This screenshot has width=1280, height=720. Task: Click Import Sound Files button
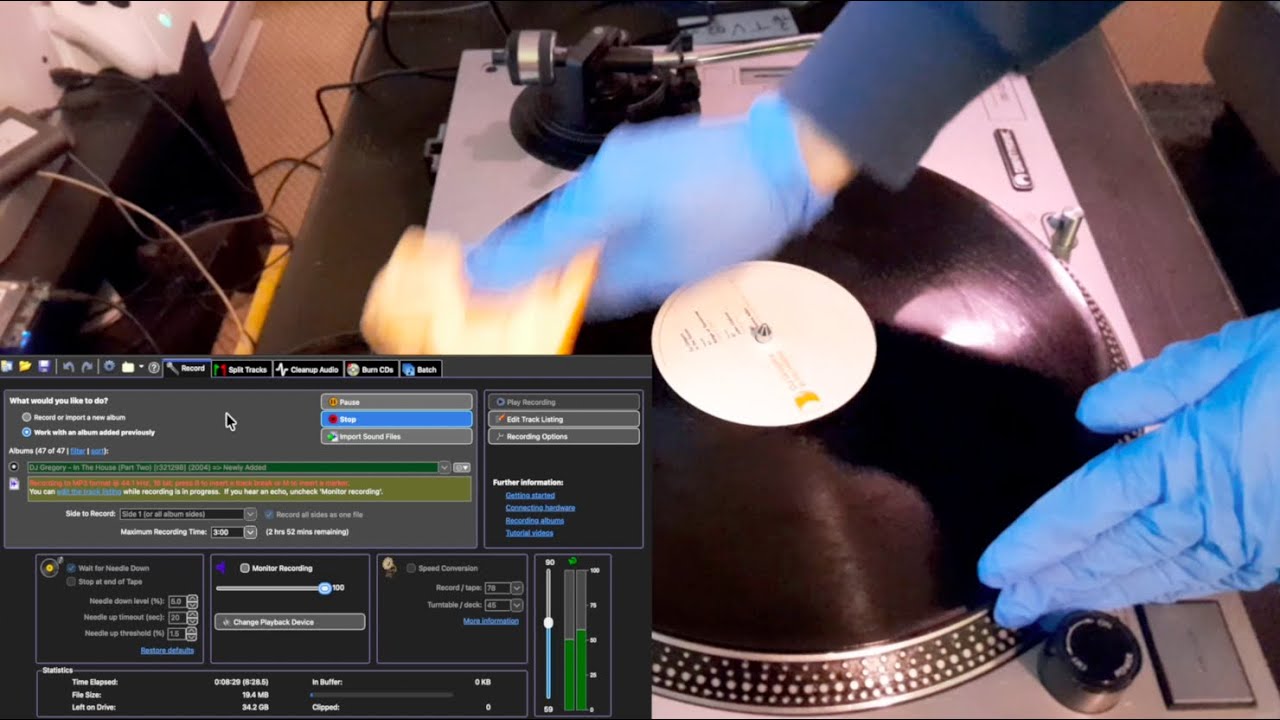click(x=396, y=437)
